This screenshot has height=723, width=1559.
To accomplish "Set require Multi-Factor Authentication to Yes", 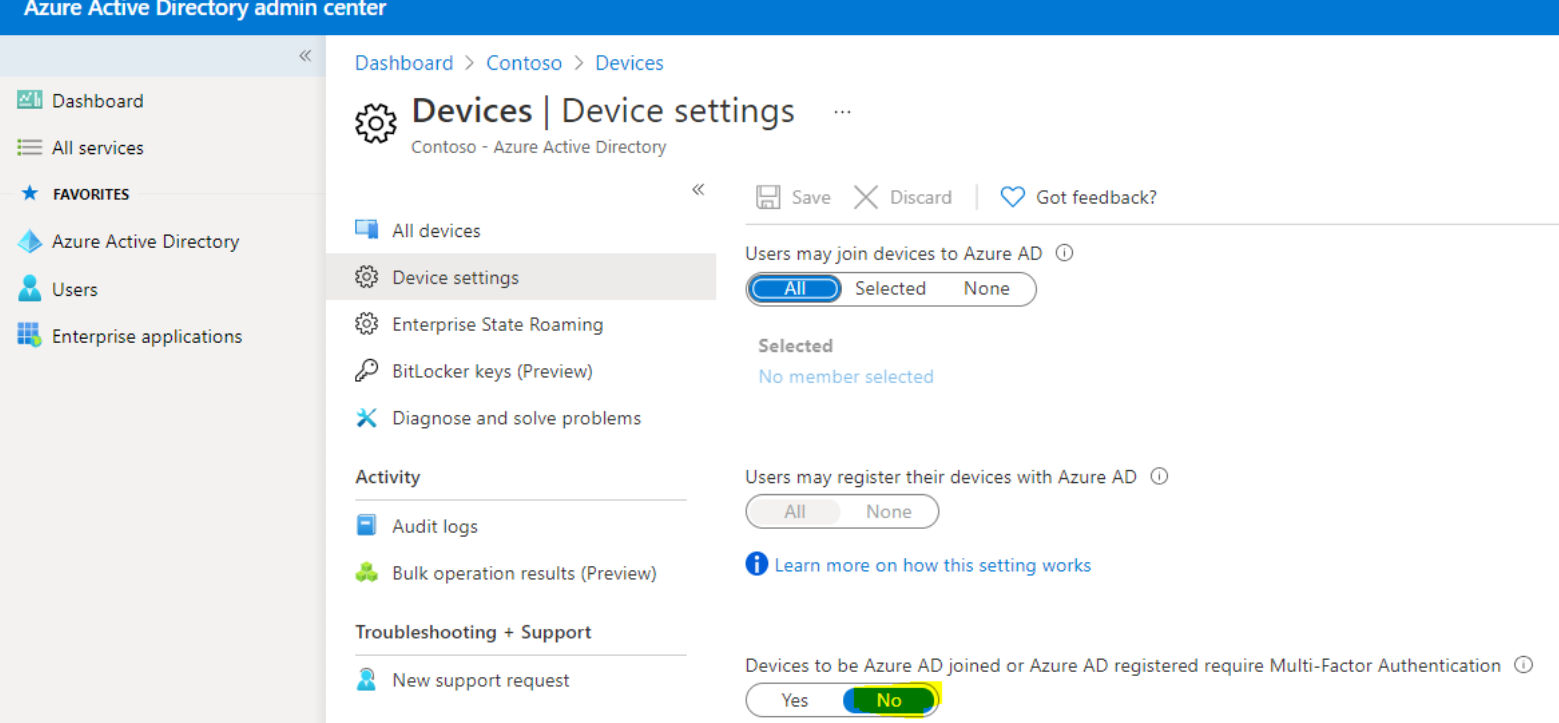I will (795, 701).
